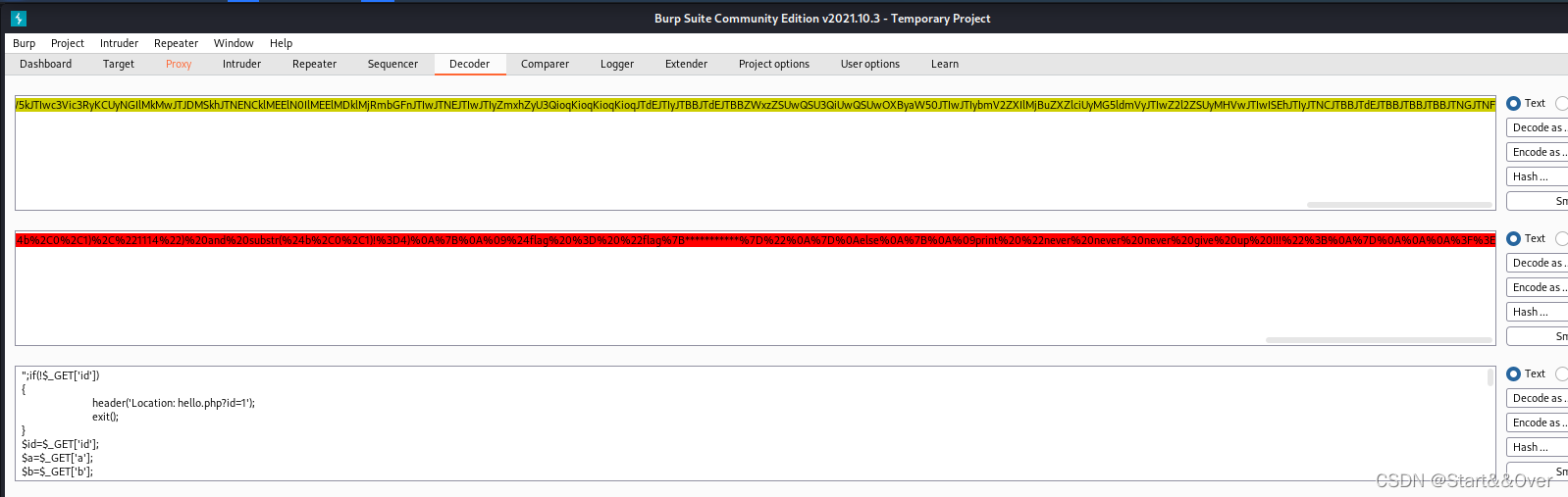Click Smart decode button for second box
Viewport: 1568px width, 497px height.
click(1538, 336)
